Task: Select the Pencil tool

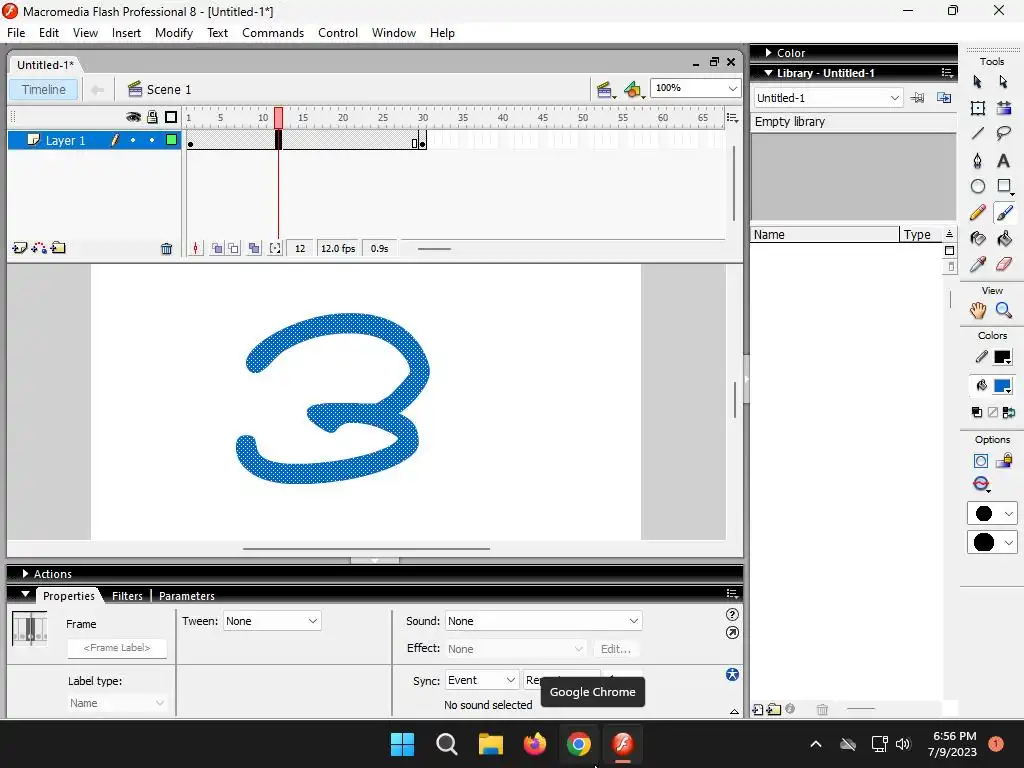Action: tap(977, 212)
